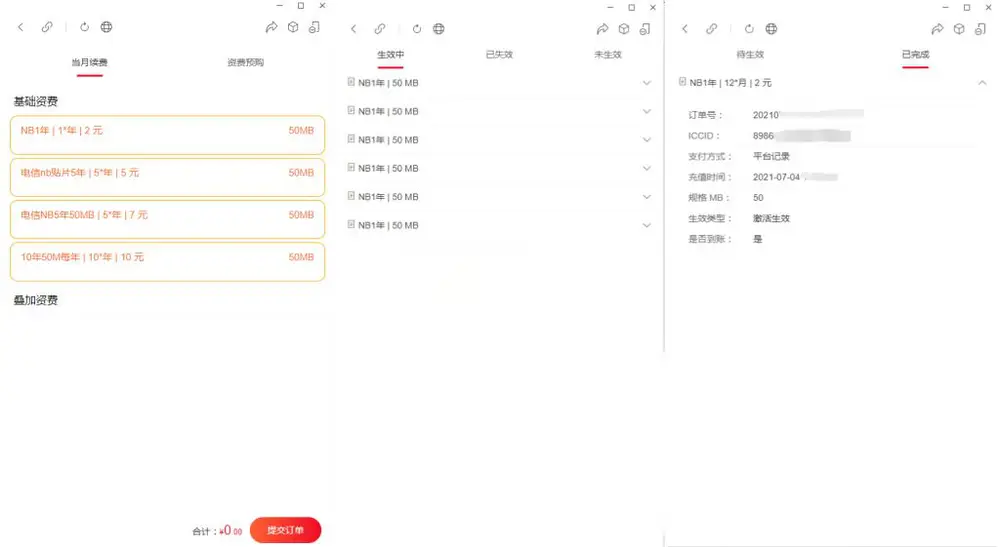Go back in the middle window
Screen dimensions: 1000x547
coord(353,29)
